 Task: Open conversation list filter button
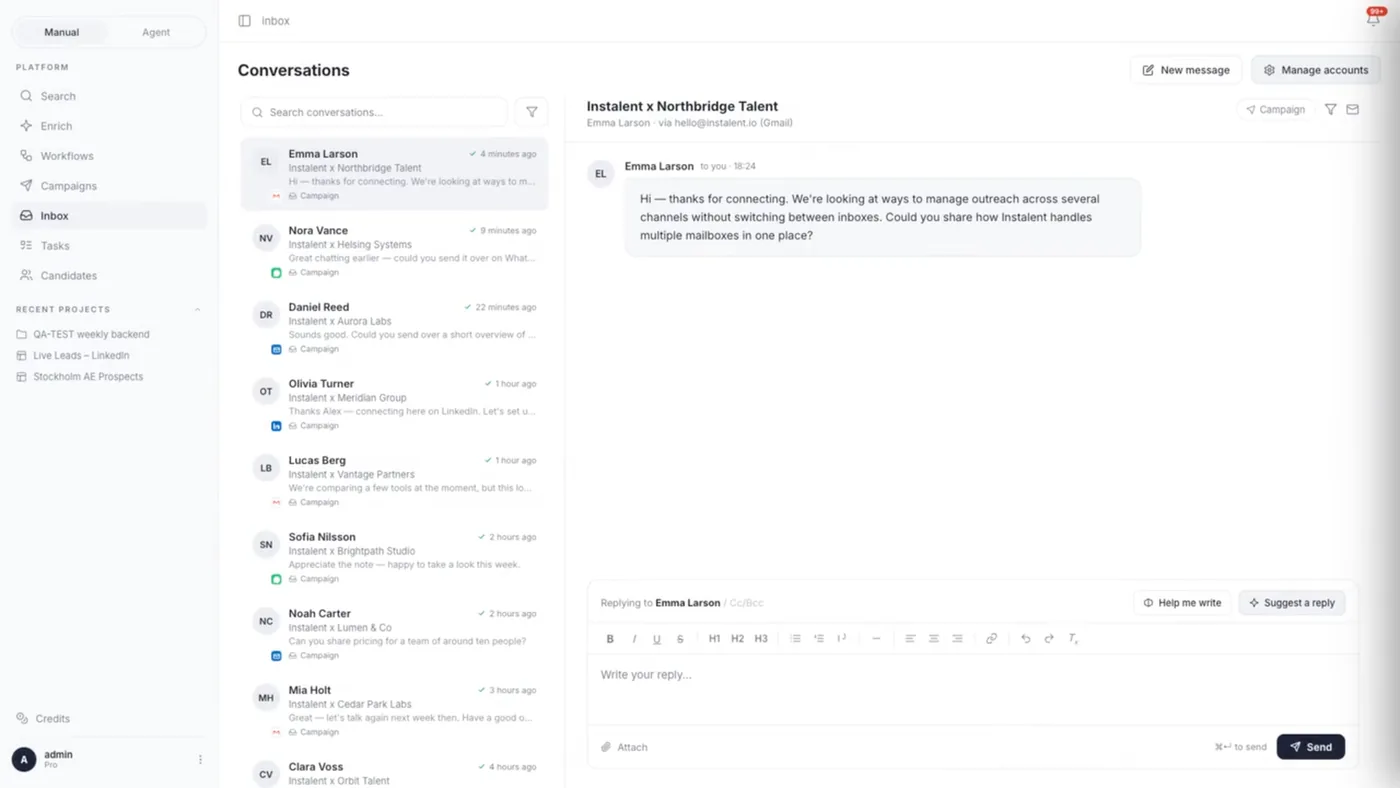(532, 112)
